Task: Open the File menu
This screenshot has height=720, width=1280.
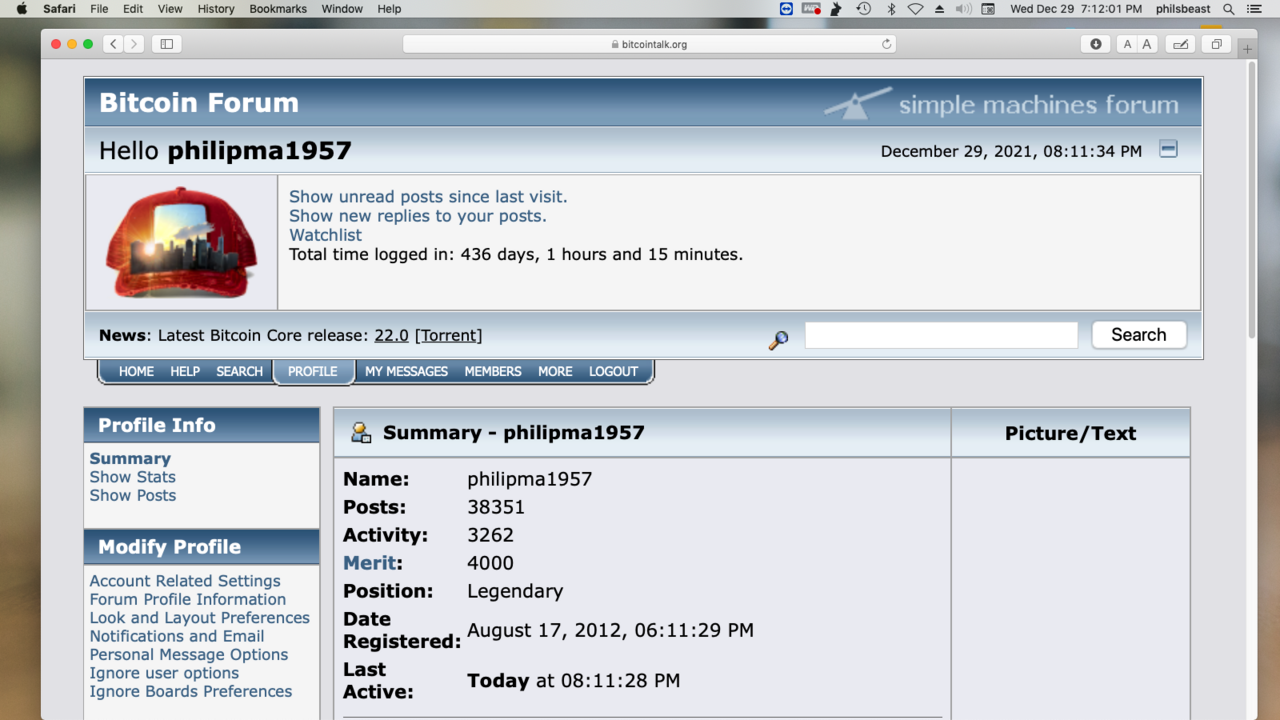Action: pyautogui.click(x=99, y=9)
